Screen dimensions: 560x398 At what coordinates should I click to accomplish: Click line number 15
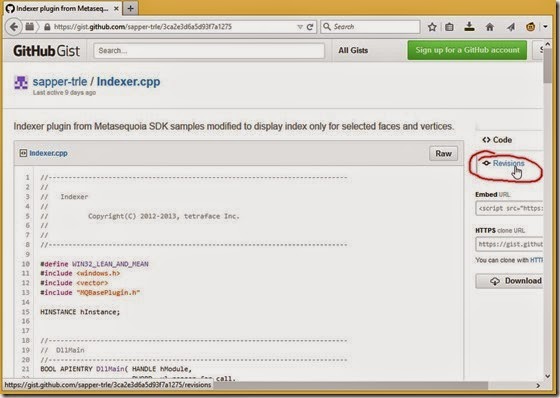pos(25,312)
